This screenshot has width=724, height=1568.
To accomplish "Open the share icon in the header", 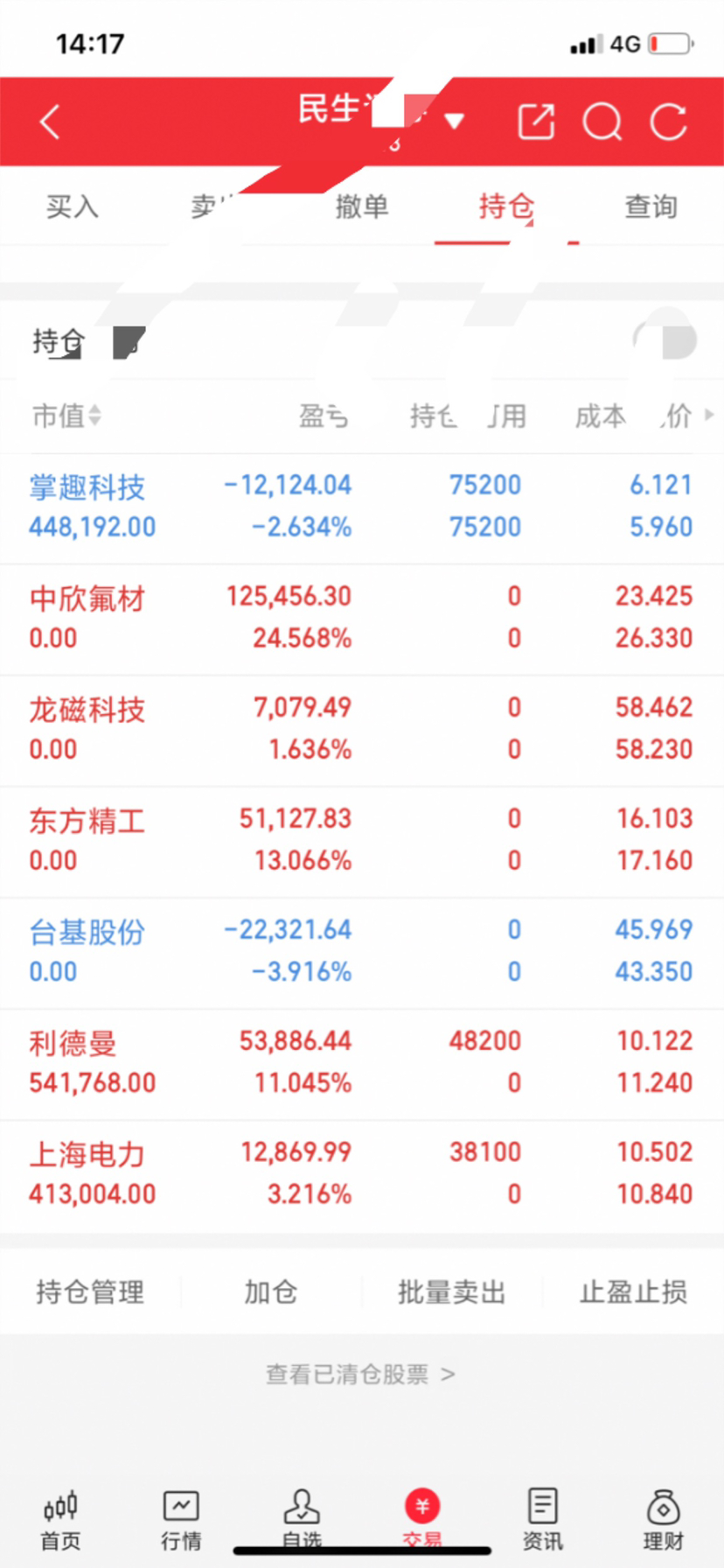I will (x=536, y=122).
